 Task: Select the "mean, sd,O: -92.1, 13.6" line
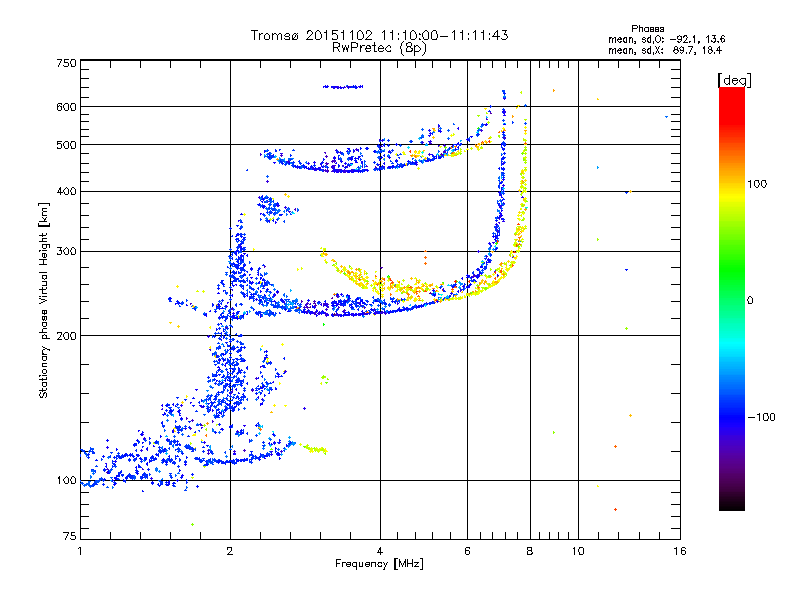pyautogui.click(x=666, y=39)
